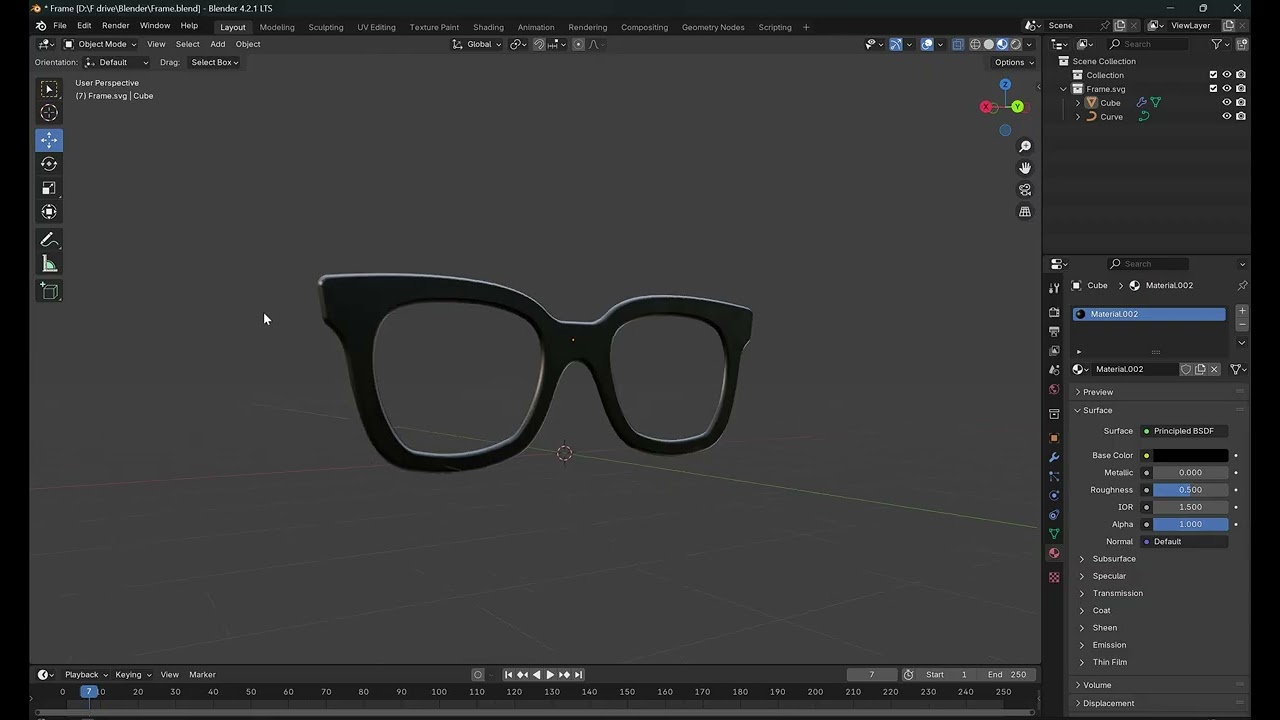The image size is (1280, 720).
Task: Click the Principled BSDF surface button
Action: pyautogui.click(x=1184, y=431)
